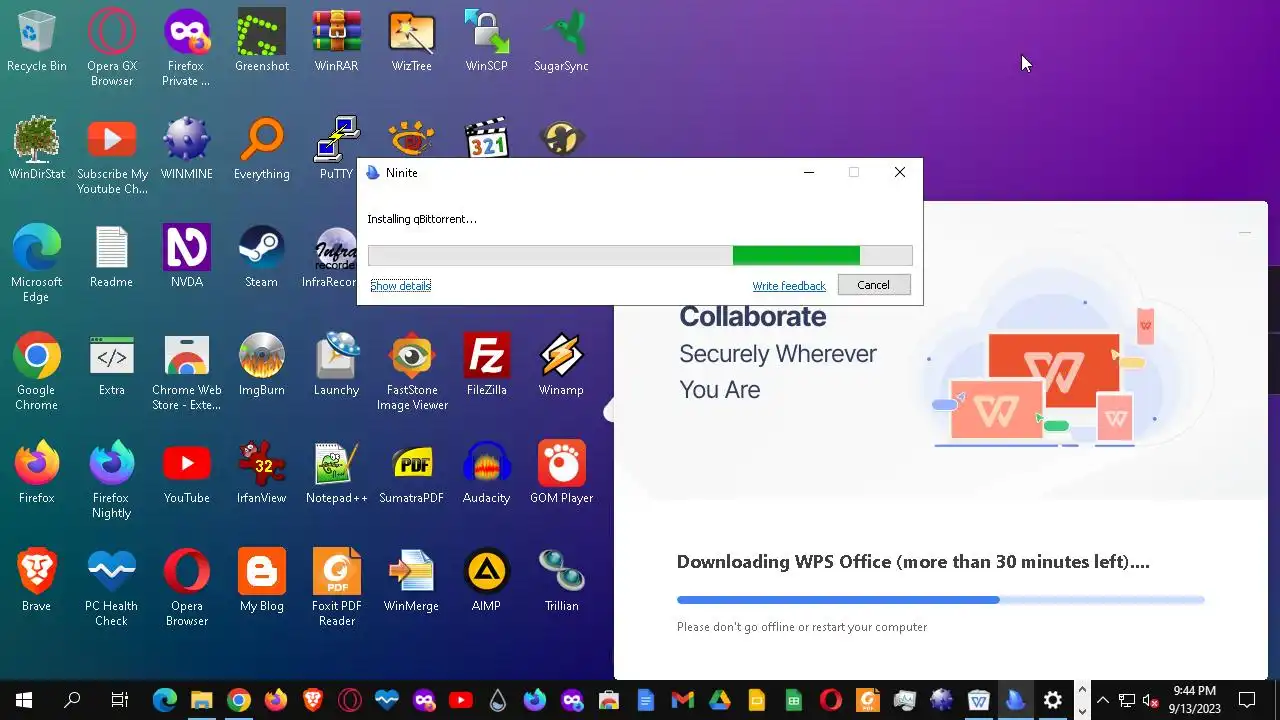The image size is (1280, 720).
Task: Open the Windows Start menu
Action: pyautogui.click(x=24, y=700)
